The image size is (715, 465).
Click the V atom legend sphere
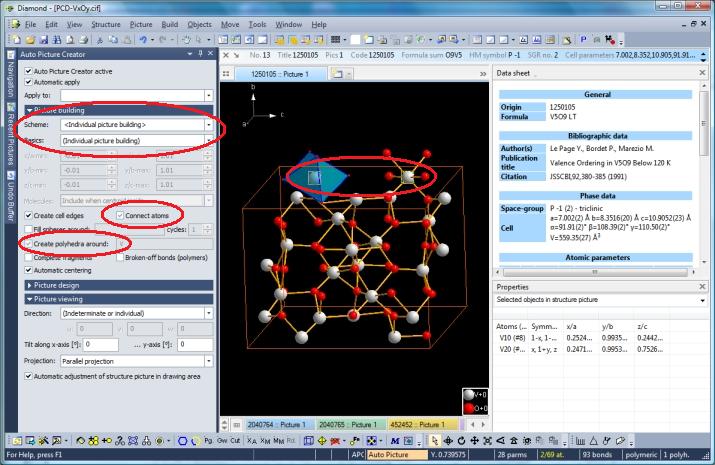coord(470,394)
